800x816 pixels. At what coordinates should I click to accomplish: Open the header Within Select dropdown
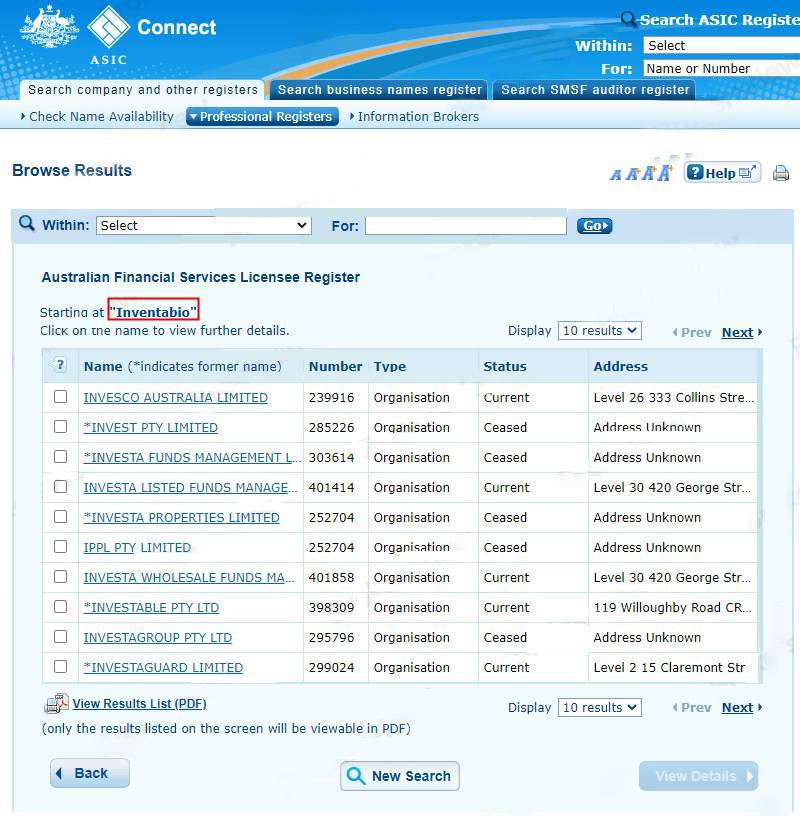click(721, 45)
